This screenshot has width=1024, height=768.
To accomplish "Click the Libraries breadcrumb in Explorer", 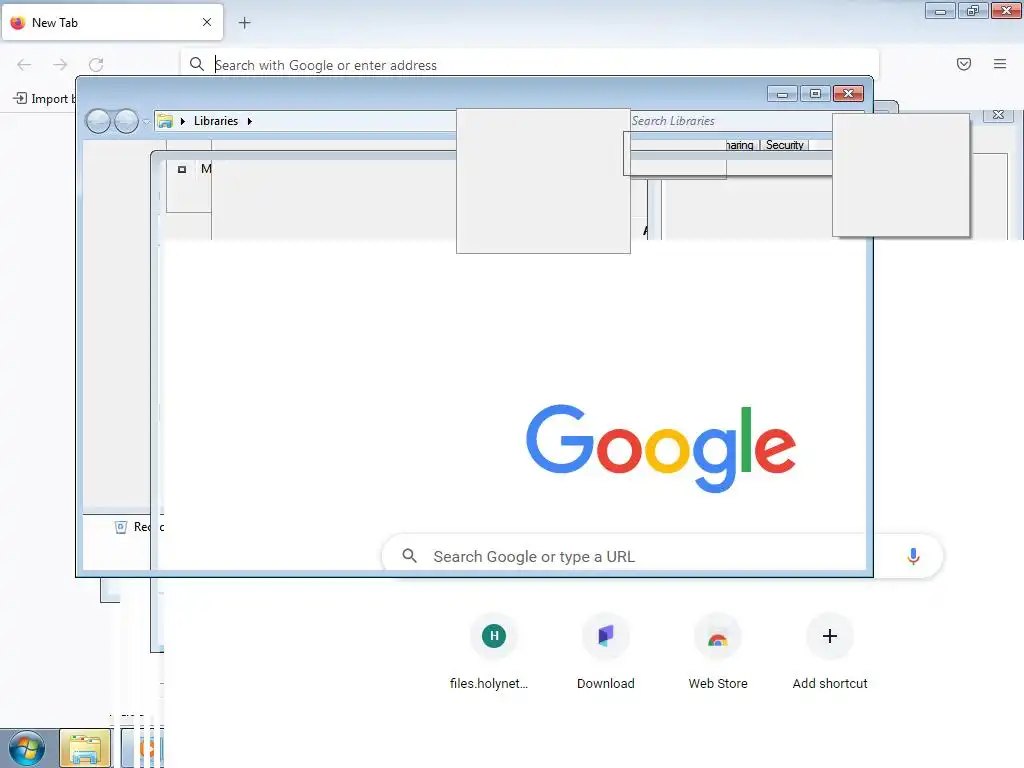I will 216,121.
